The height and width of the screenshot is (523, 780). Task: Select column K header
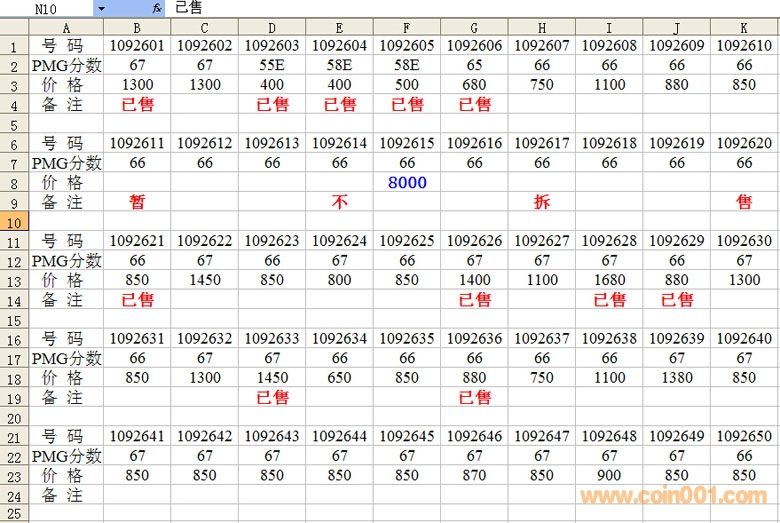[744, 27]
